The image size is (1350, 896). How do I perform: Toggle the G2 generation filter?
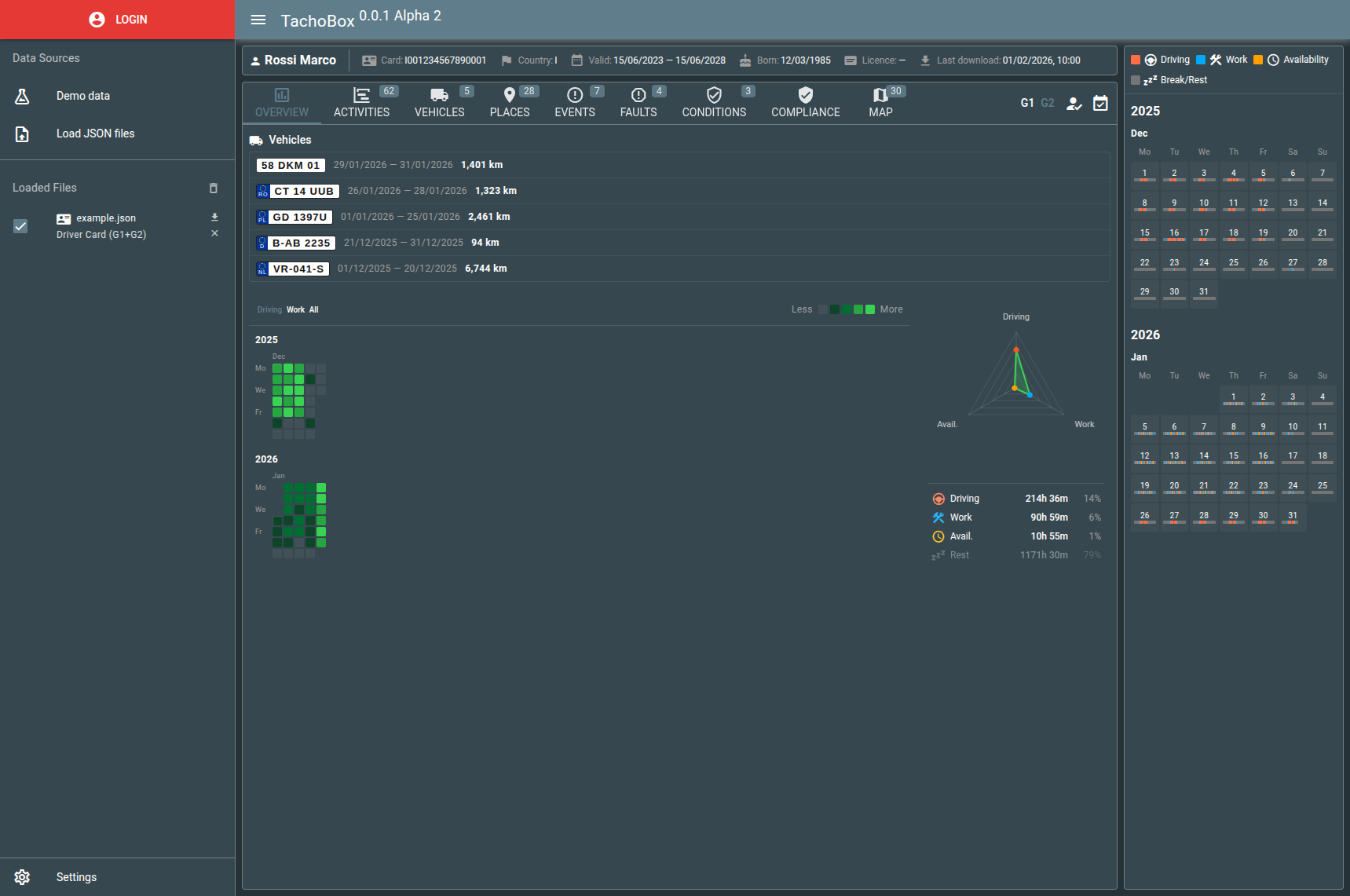tap(1048, 103)
